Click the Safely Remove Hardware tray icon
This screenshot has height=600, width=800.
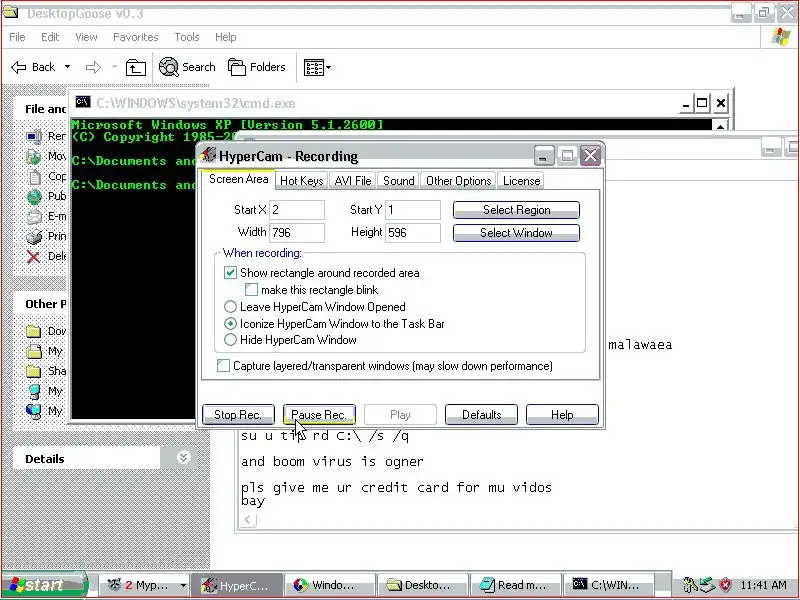707,585
